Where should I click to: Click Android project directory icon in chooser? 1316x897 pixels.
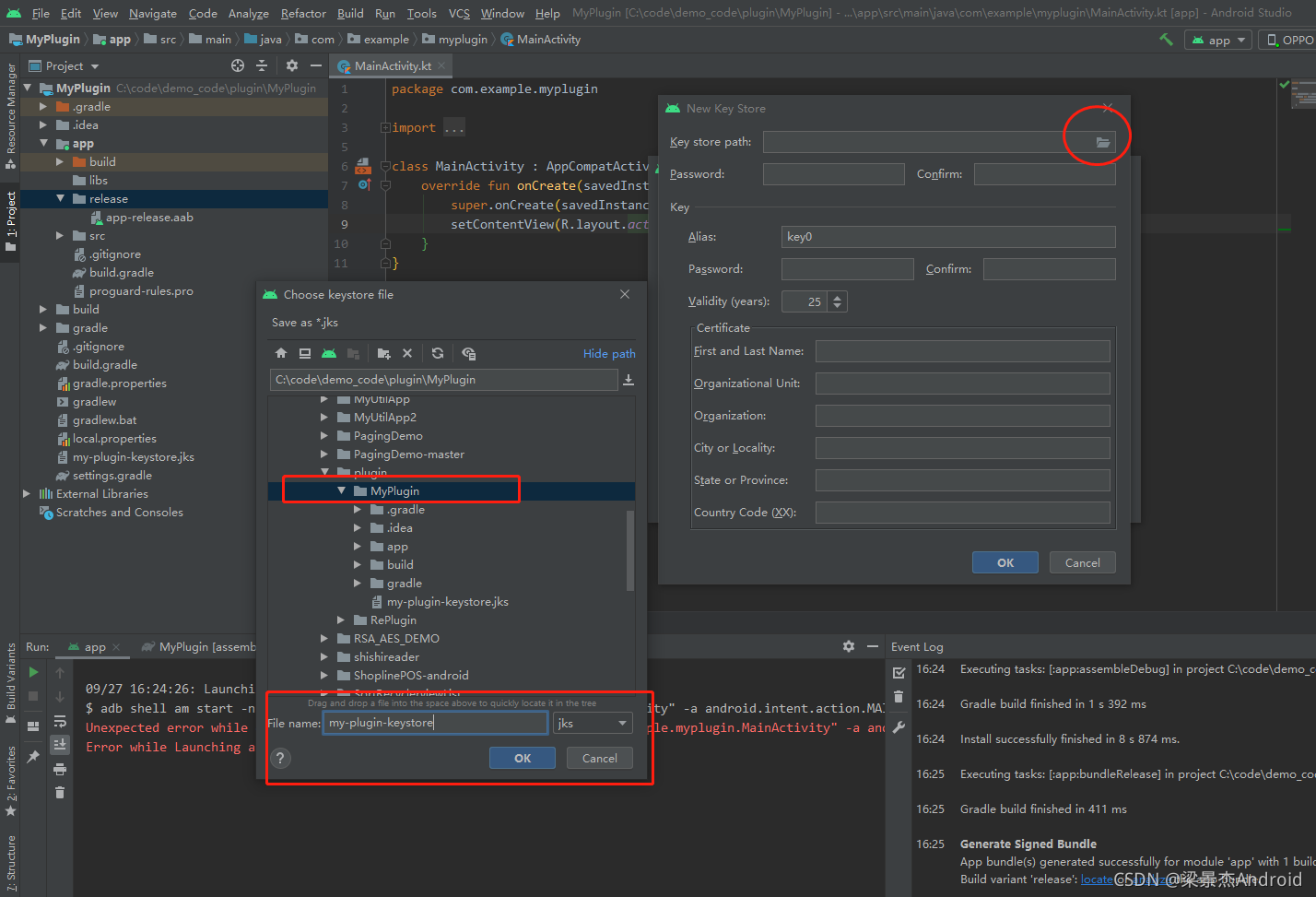coord(329,353)
